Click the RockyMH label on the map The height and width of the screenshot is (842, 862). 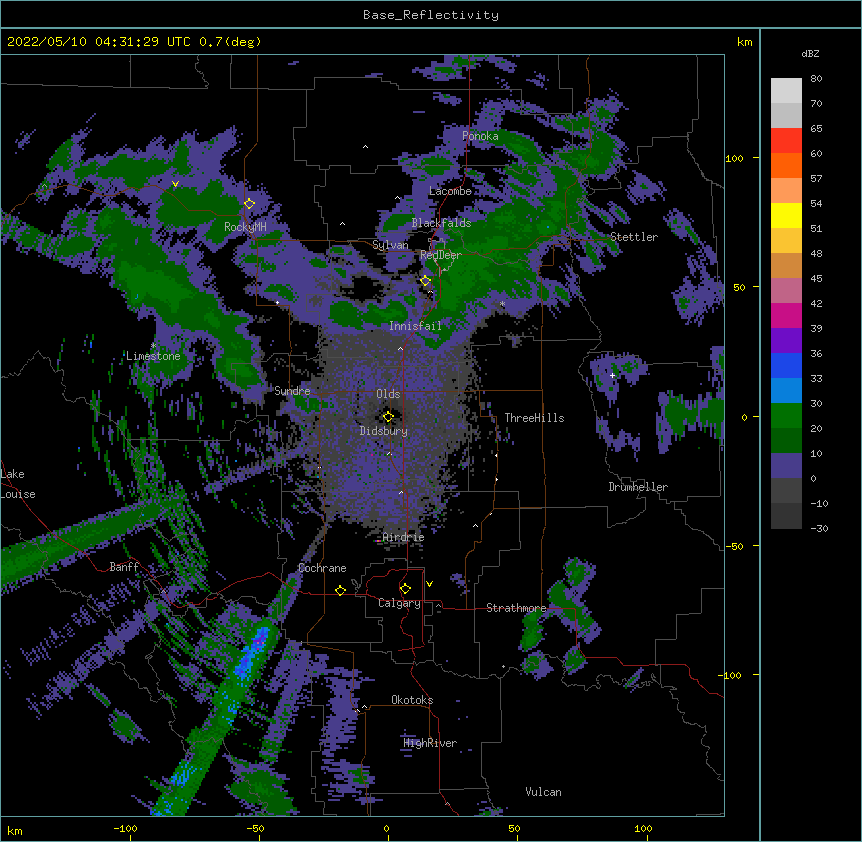(x=245, y=227)
